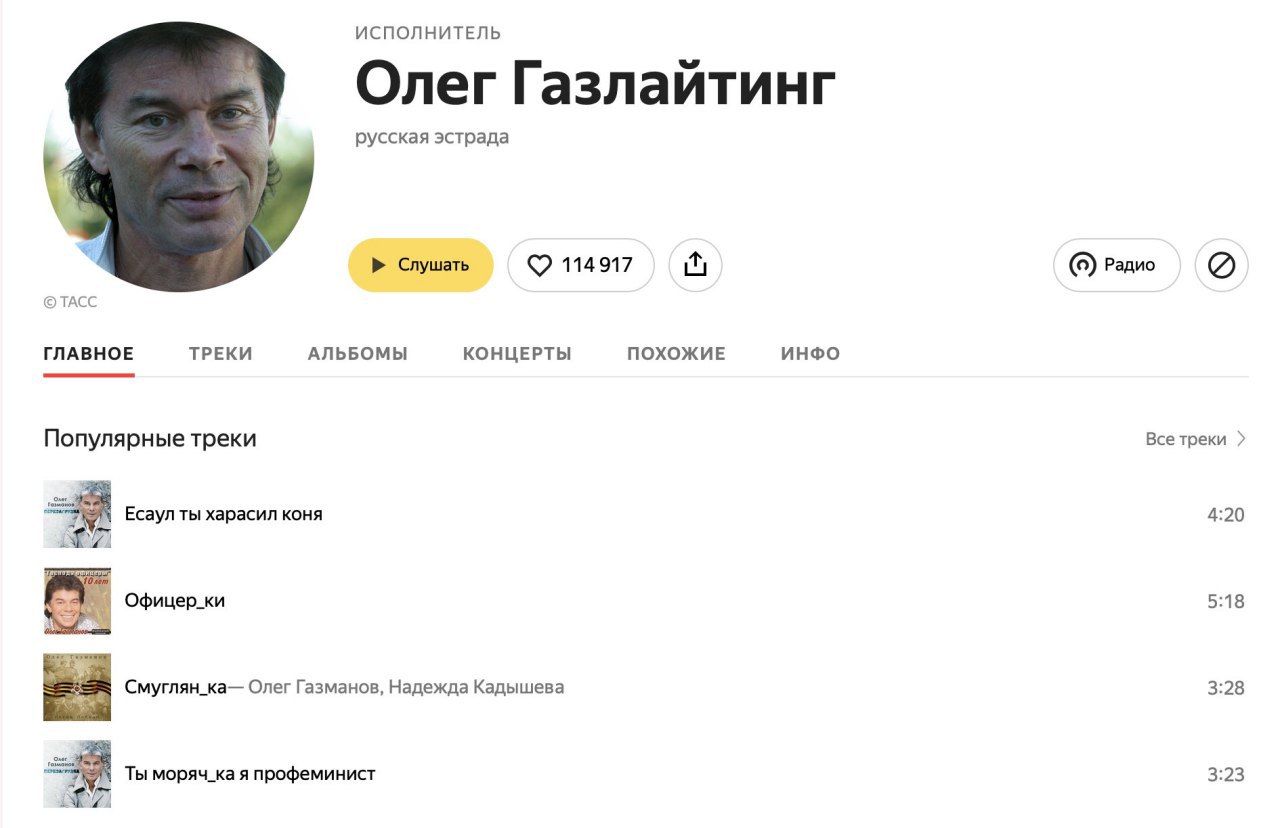The height and width of the screenshot is (828, 1280).
Task: Click the Популярные треки section heading
Action: click(x=150, y=439)
